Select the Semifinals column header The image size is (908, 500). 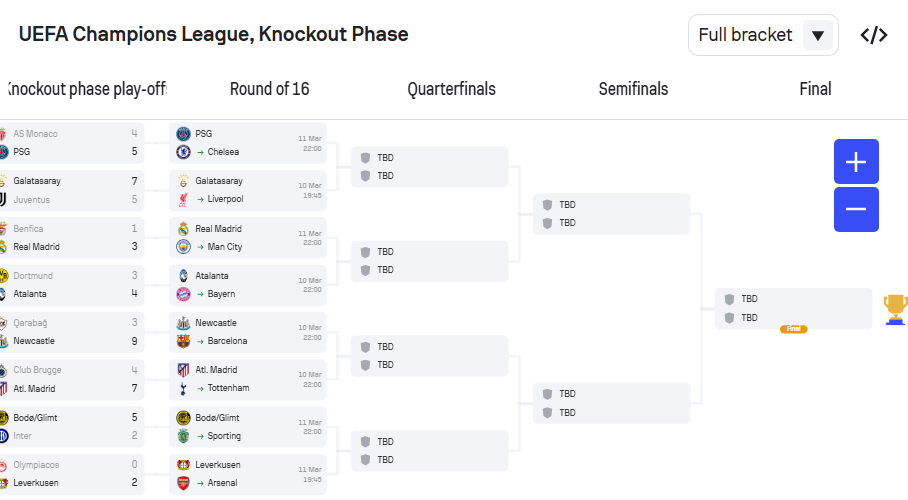pos(633,89)
